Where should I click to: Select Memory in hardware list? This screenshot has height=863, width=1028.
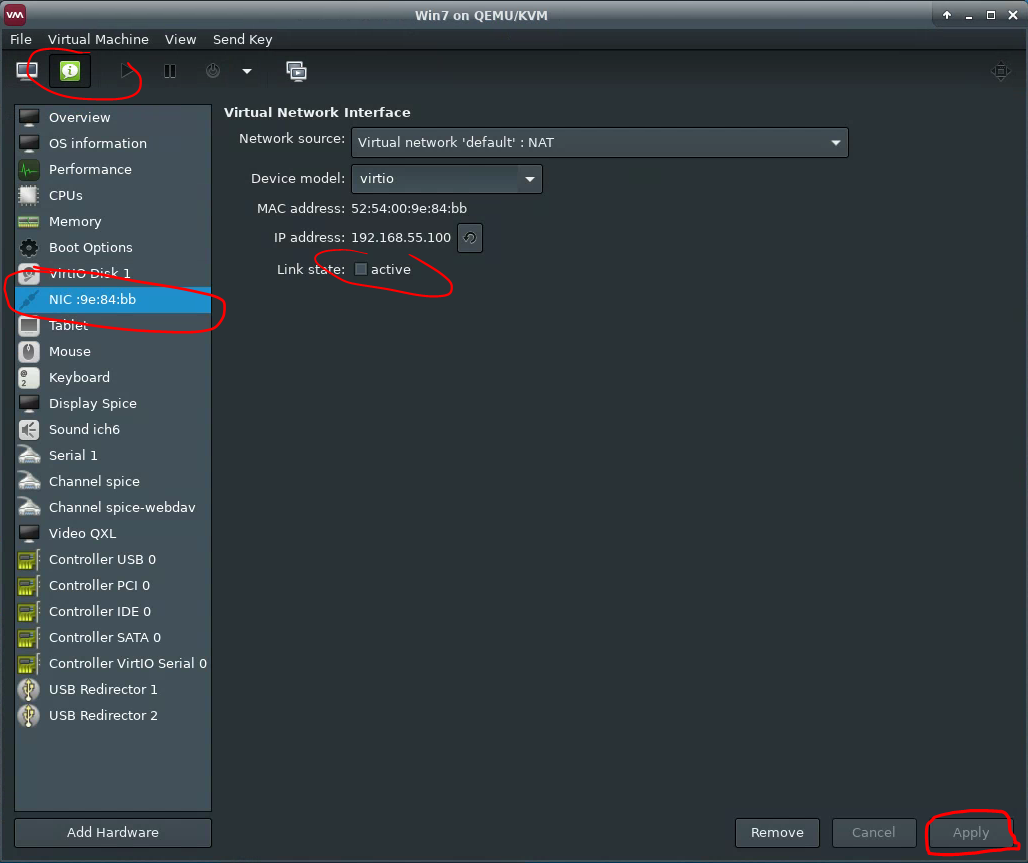pyautogui.click(x=113, y=222)
